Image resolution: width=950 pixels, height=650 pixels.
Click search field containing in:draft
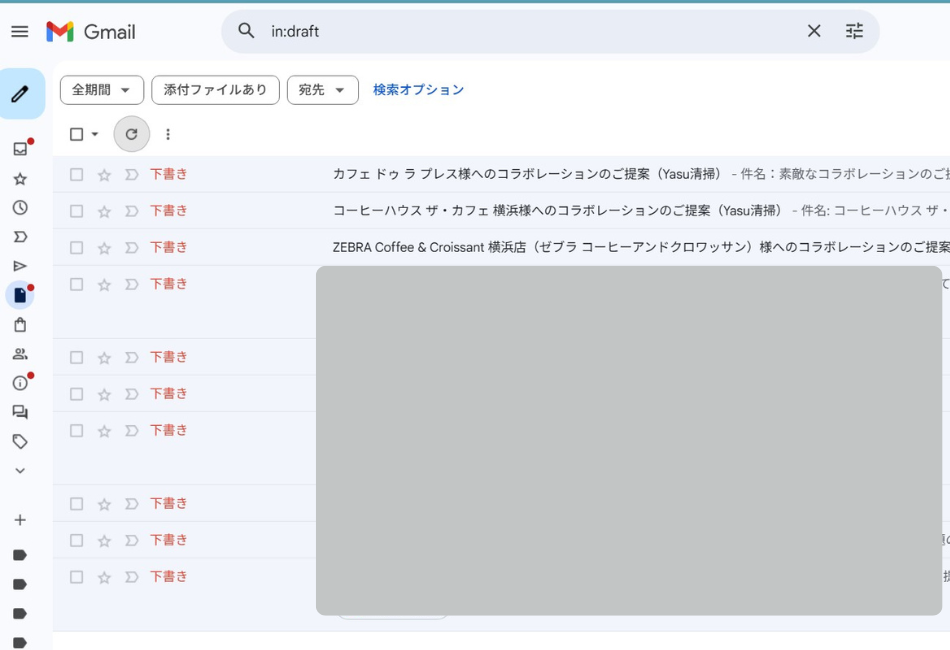pyautogui.click(x=520, y=31)
